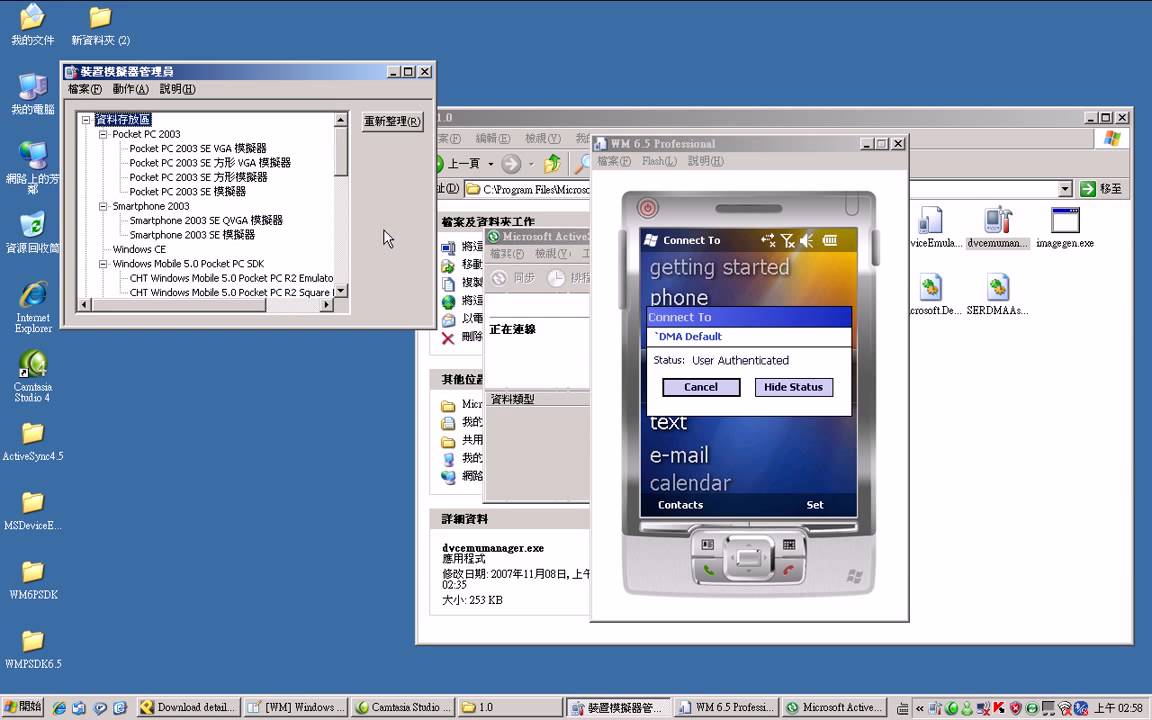1152x720 pixels.
Task: Select the Windows CE tree item
Action: 139,249
